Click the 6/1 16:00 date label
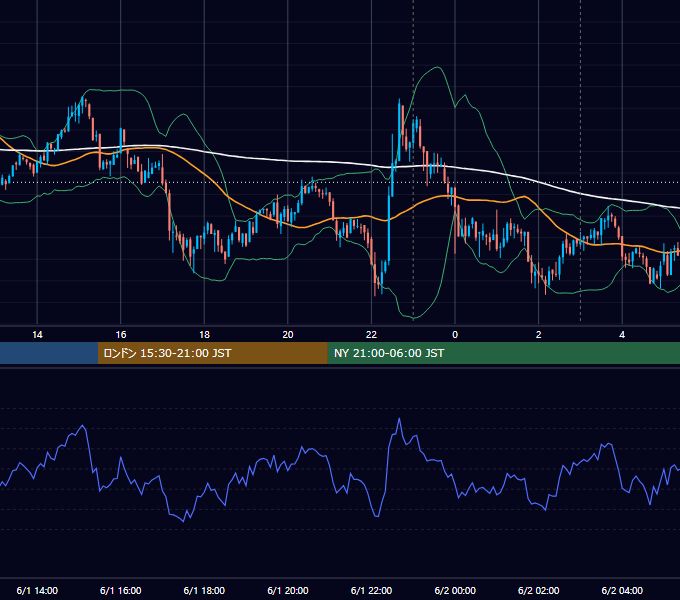680x600 pixels. click(x=121, y=590)
